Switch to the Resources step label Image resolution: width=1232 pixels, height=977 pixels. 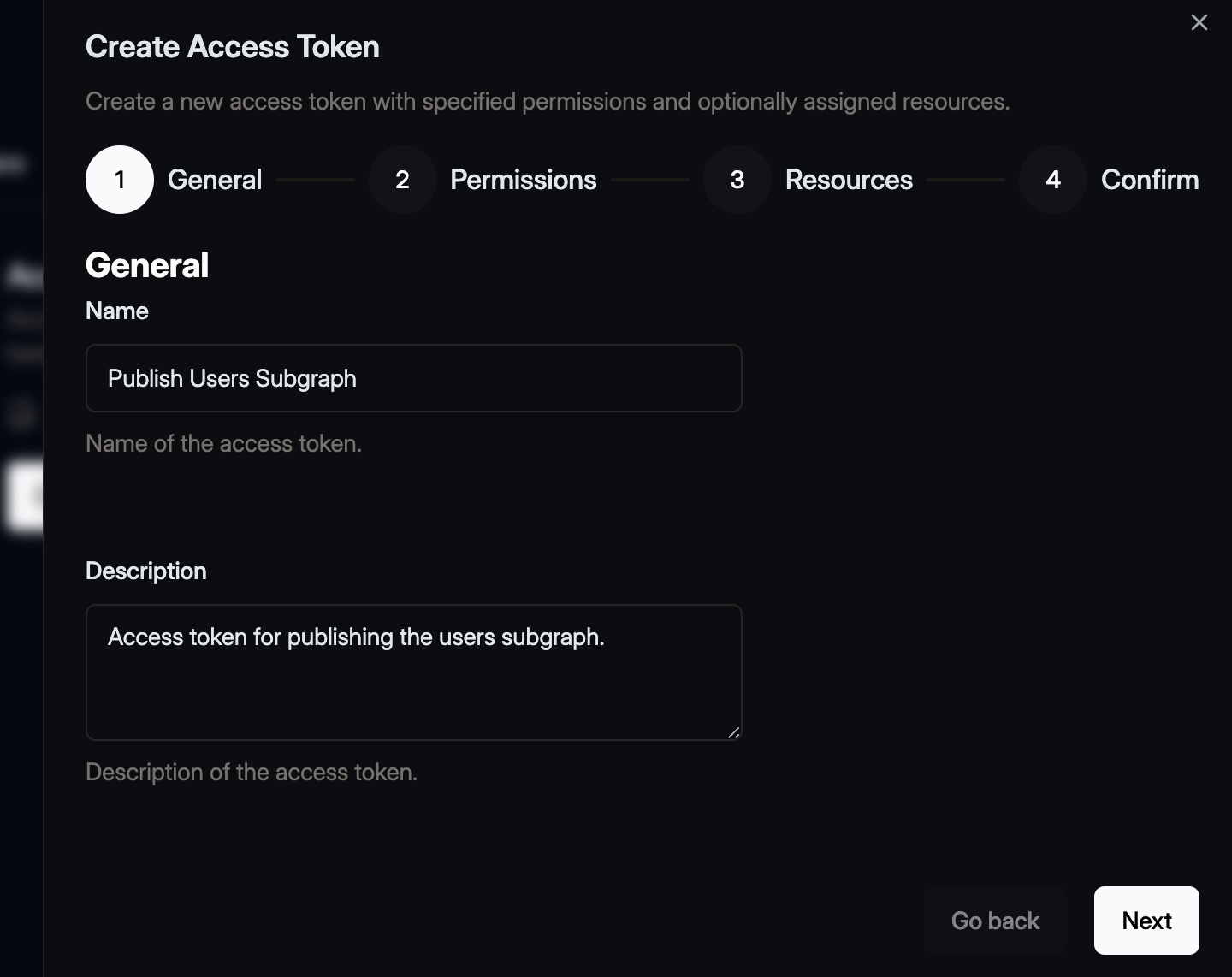pos(849,180)
